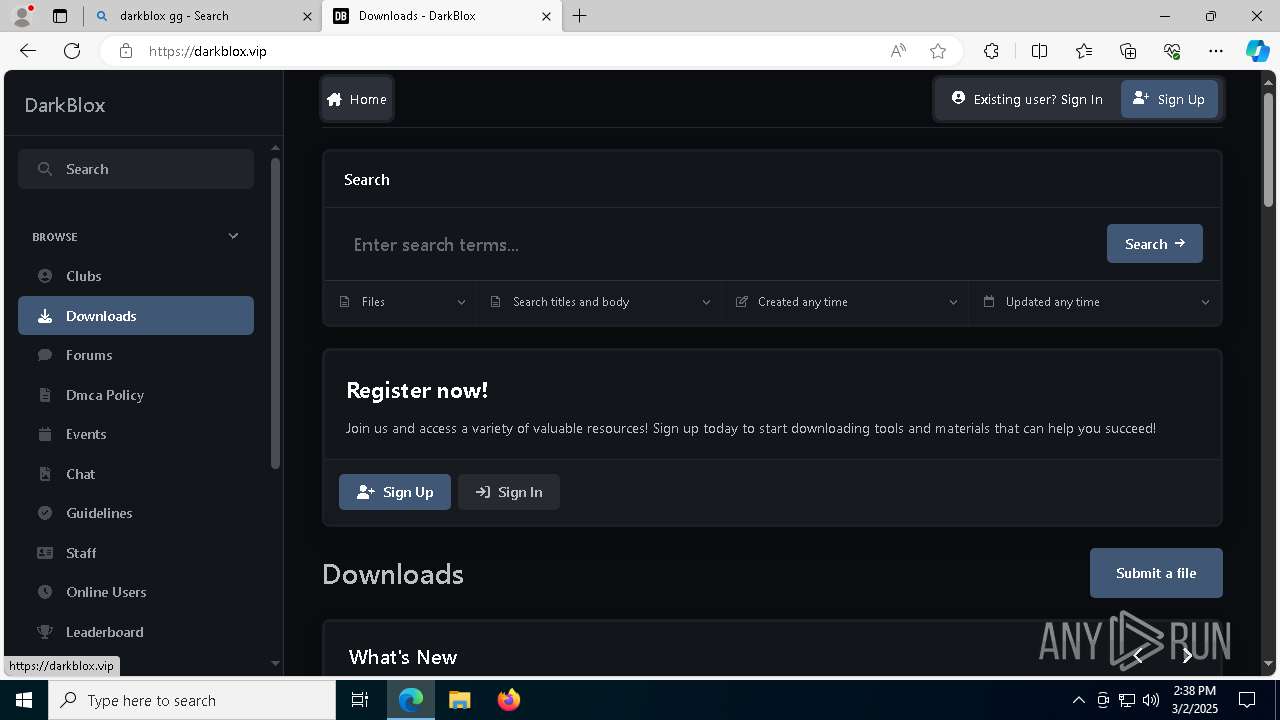Open the Extensions puzzle icon
The height and width of the screenshot is (720, 1280).
(991, 51)
